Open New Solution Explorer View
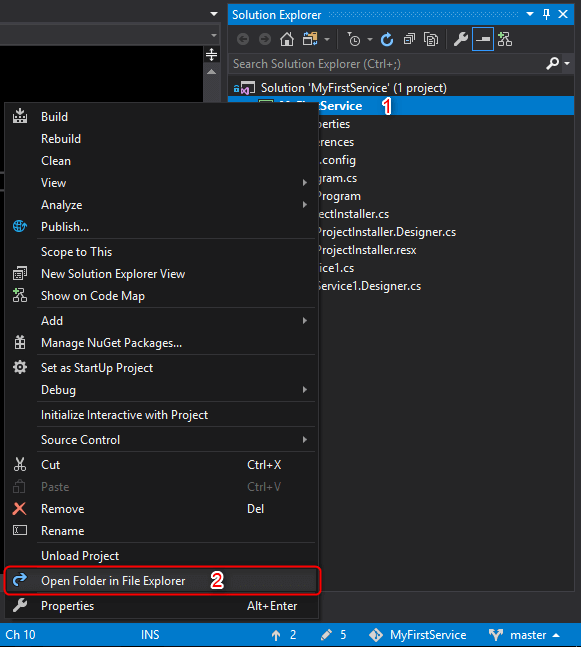Screen dimensions: 581x647 pyautogui.click(x=161, y=274)
